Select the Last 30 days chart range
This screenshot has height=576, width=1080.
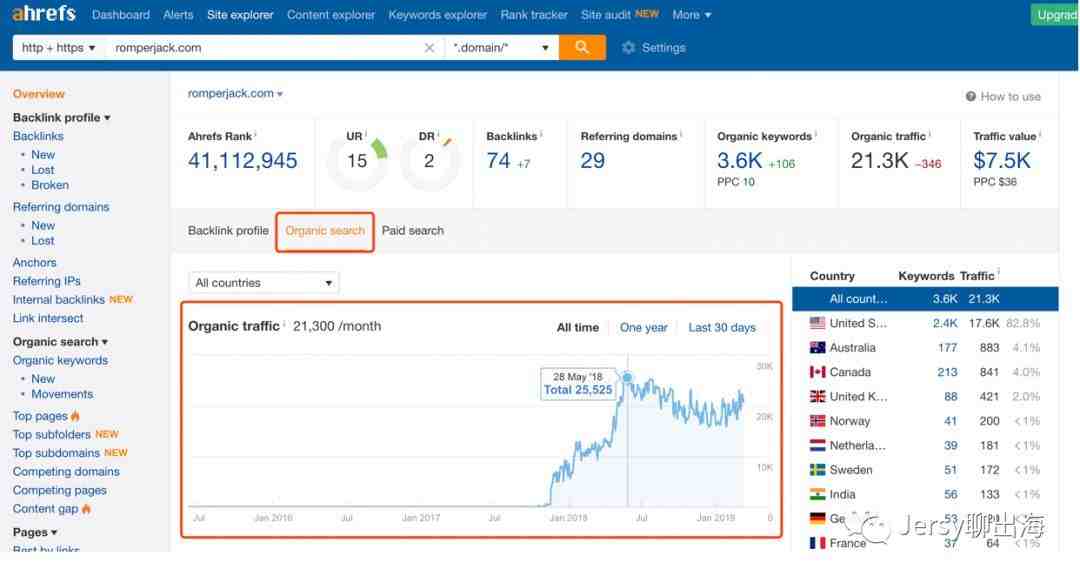pos(722,327)
